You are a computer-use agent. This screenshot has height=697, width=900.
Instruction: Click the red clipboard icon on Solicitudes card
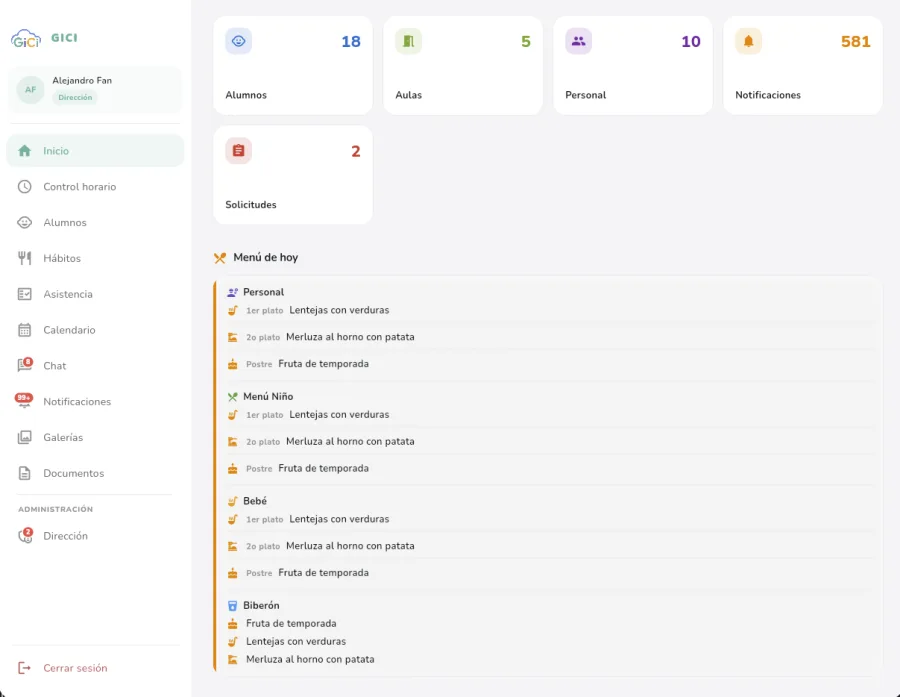pyautogui.click(x=238, y=150)
